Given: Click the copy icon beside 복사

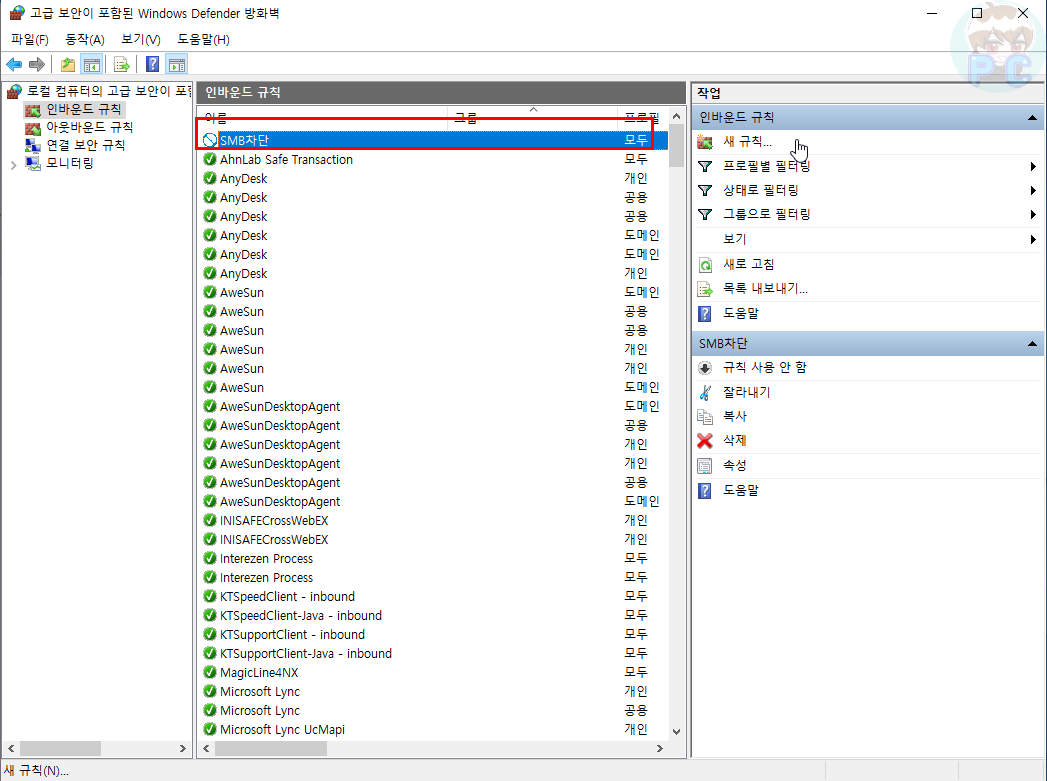Looking at the screenshot, I should (704, 417).
